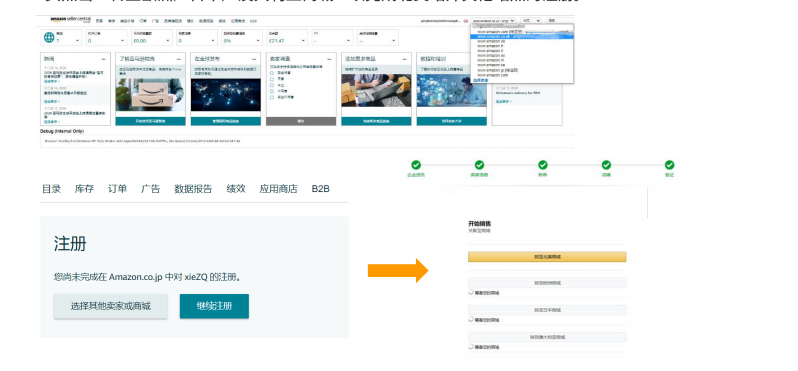Click the teal button under 添加更多商品 card
The height and width of the screenshot is (371, 798).
(x=376, y=121)
